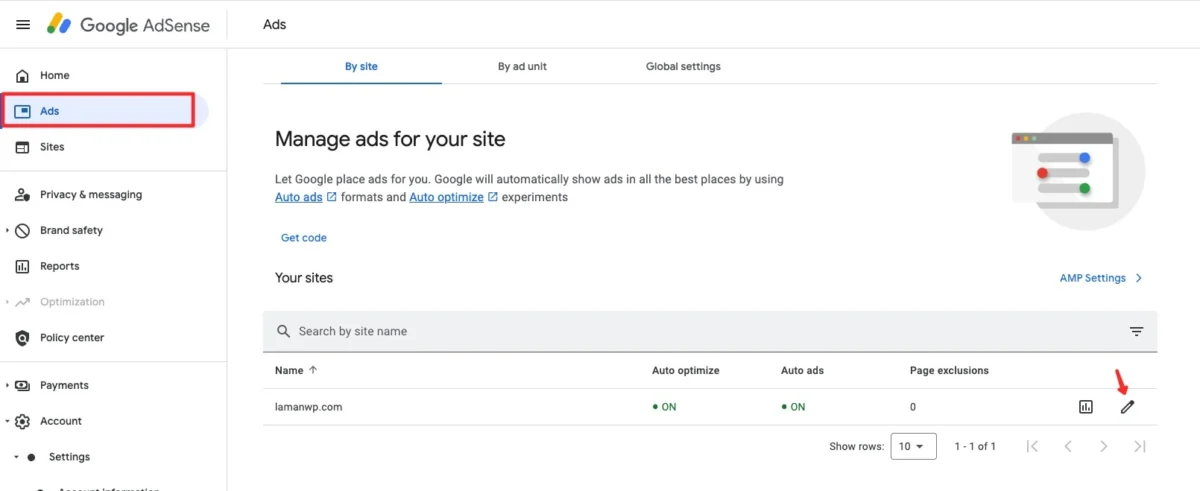Click the Get code link
Image resolution: width=1200 pixels, height=491 pixels.
[x=304, y=238]
